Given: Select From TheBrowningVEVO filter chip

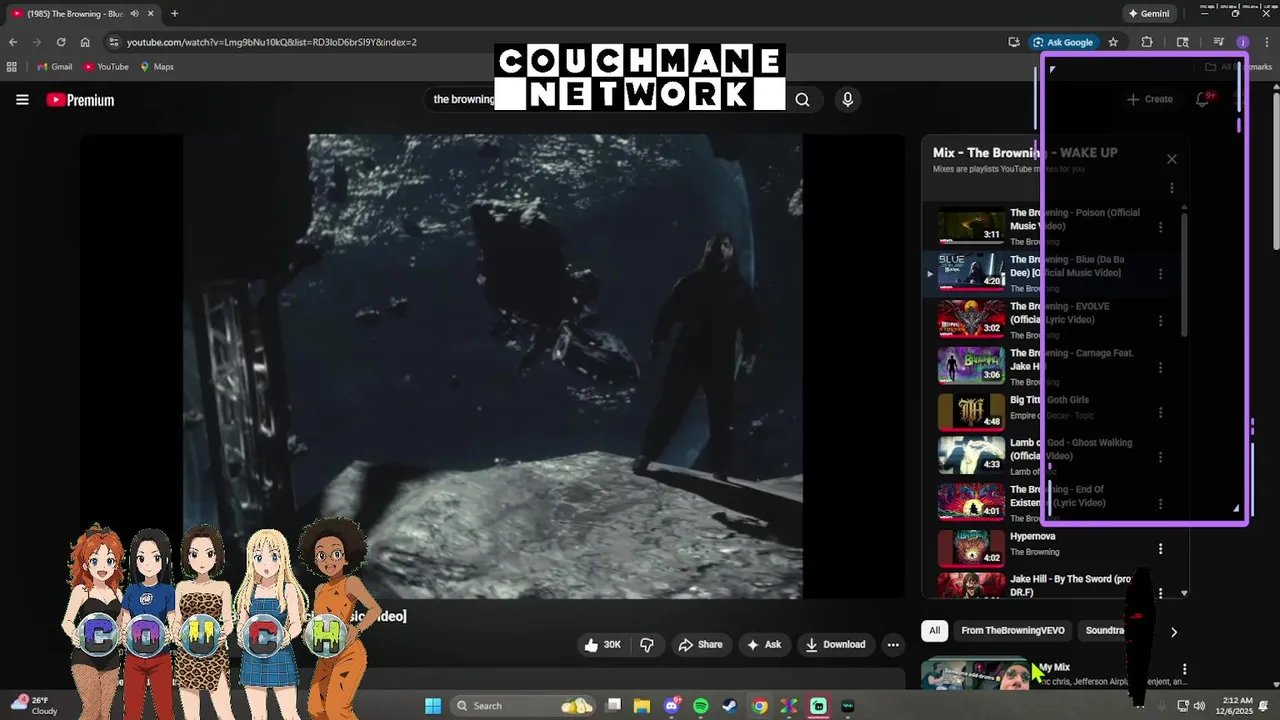Looking at the screenshot, I should [1012, 631].
